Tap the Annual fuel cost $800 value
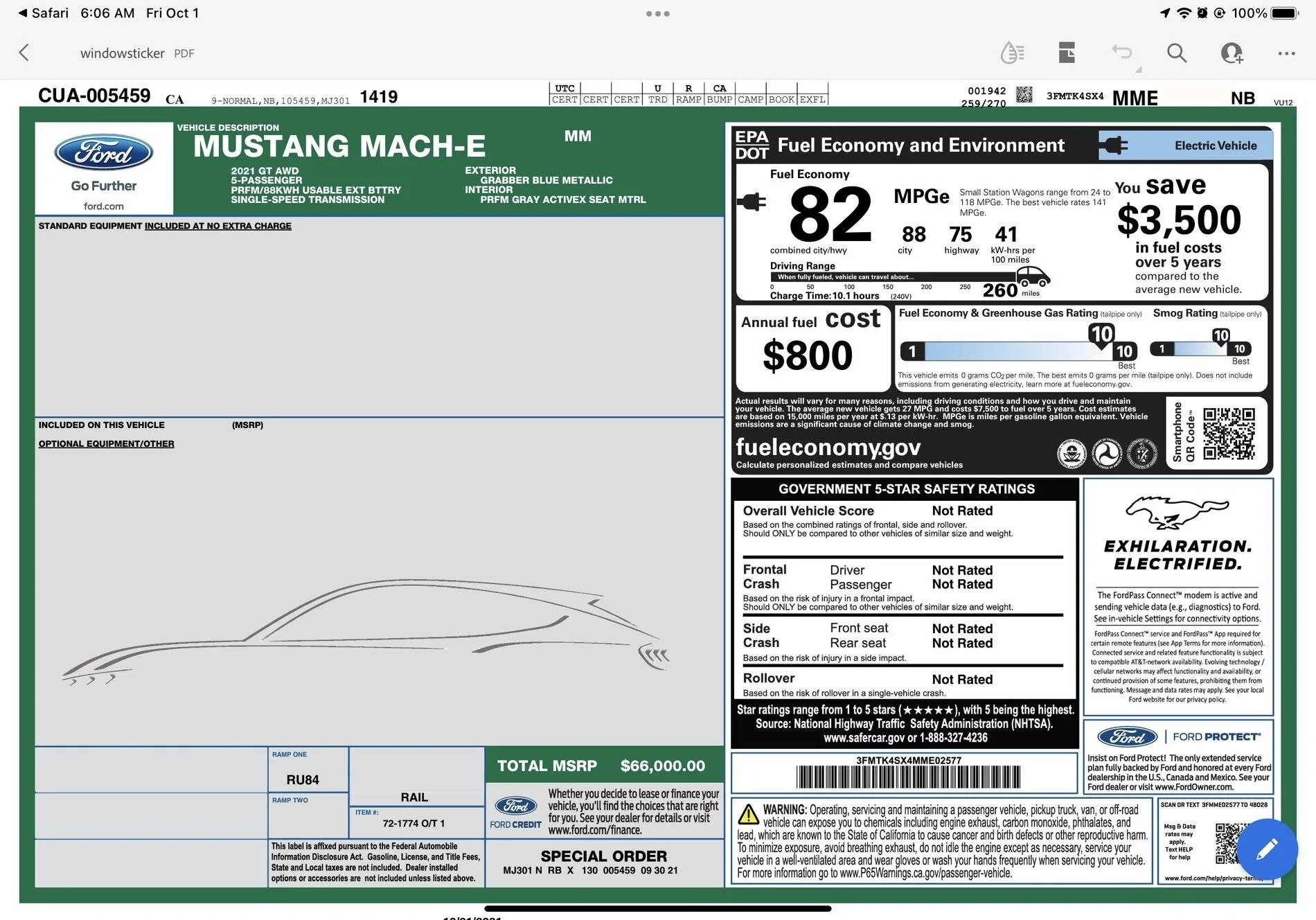The image size is (1316, 920). 808,356
